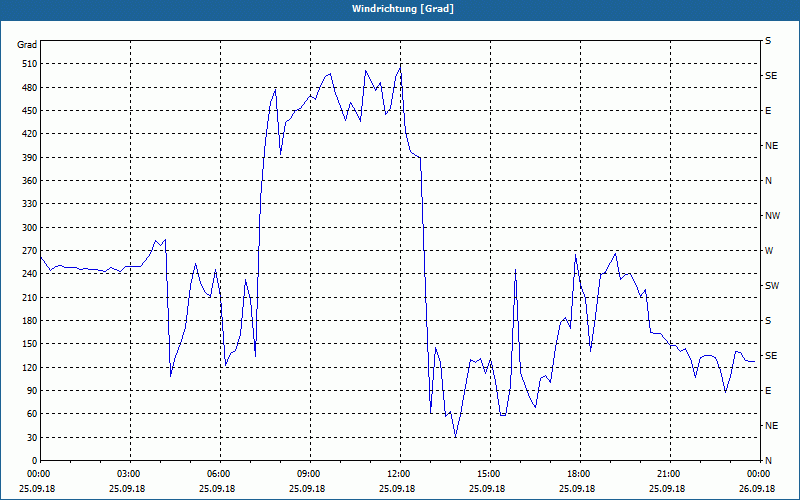
Task: Click the "180" y-axis value
Action: [30, 321]
